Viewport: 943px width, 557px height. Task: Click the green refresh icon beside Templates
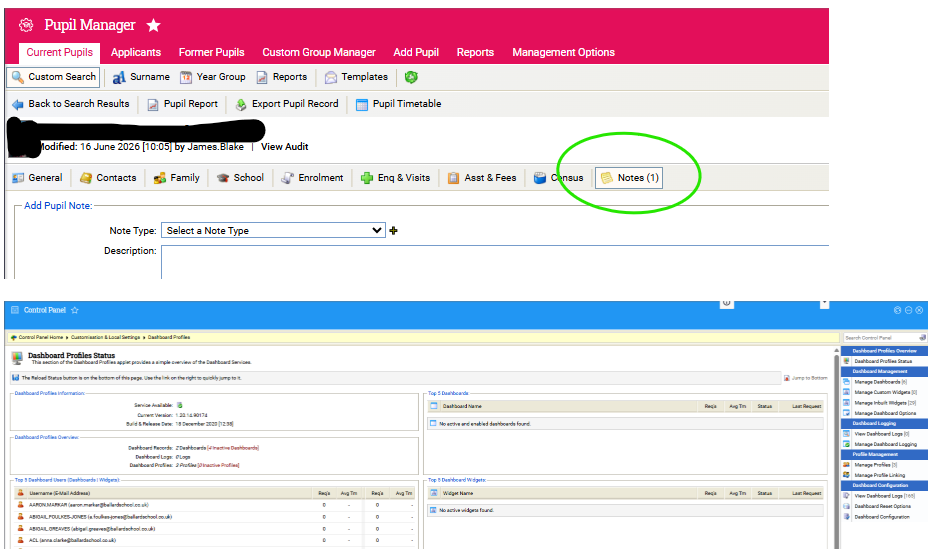coord(411,77)
